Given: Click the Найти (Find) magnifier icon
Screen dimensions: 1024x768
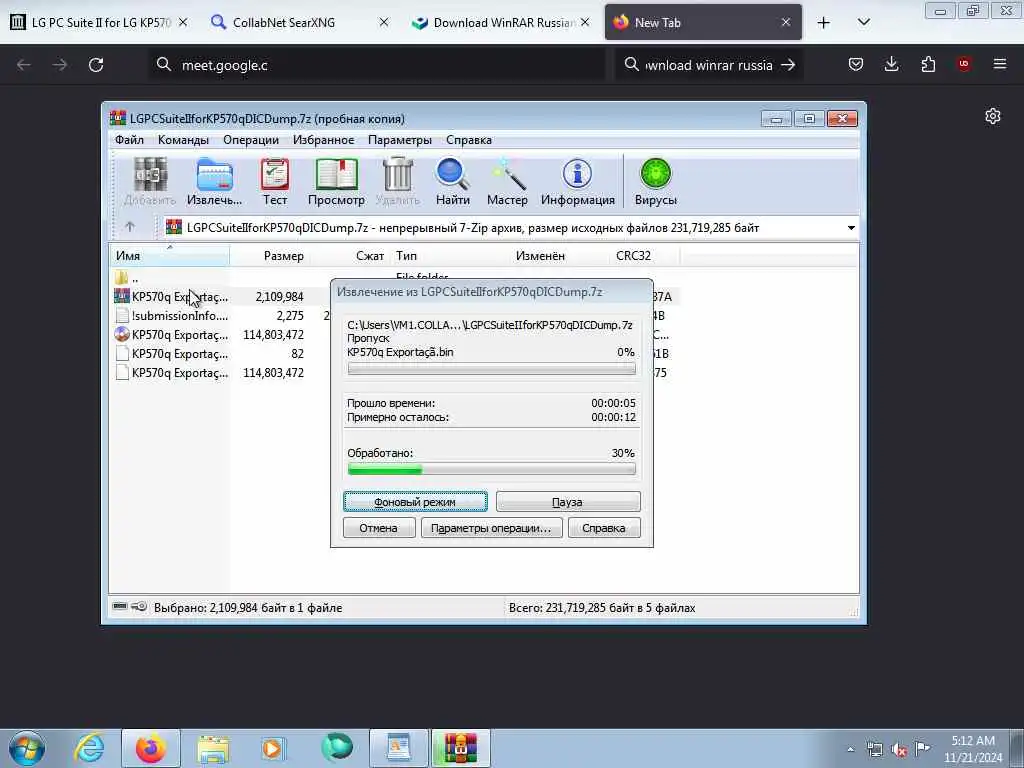Looking at the screenshot, I should 453,182.
